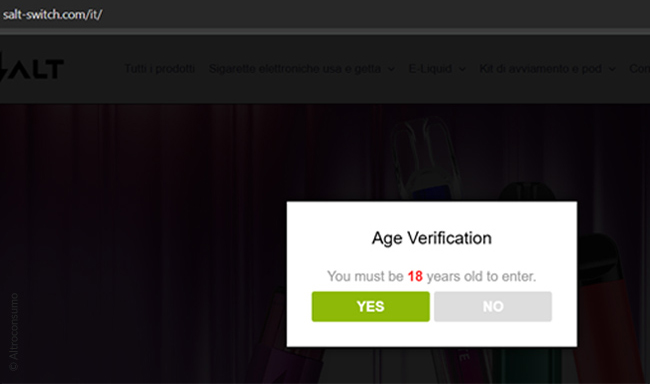Click the blue vape pod image above the dialog
This screenshot has height=384, width=650.
(427, 160)
